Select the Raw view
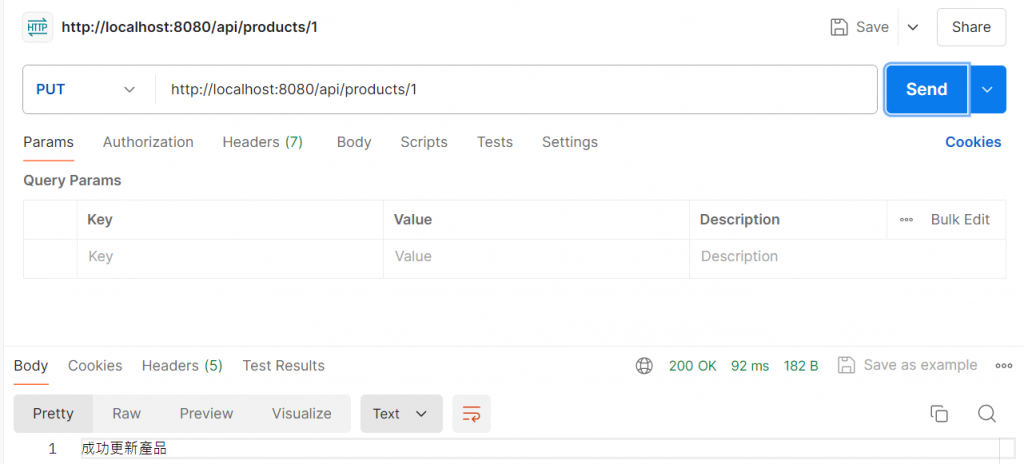Viewport: 1024px width, 464px height. (x=127, y=414)
